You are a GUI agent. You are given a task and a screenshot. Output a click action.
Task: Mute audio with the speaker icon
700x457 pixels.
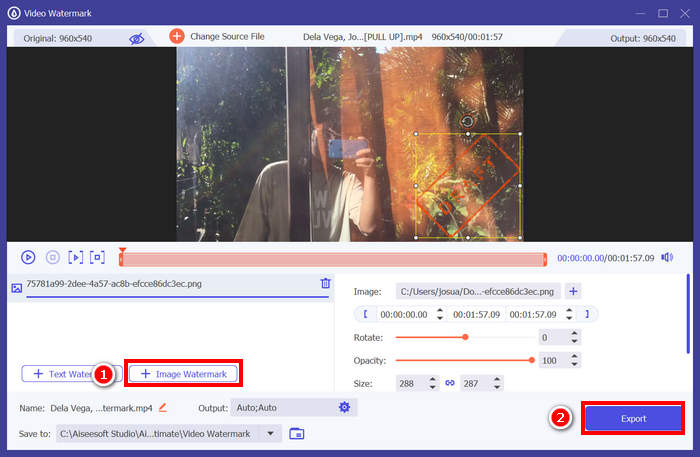click(x=667, y=257)
